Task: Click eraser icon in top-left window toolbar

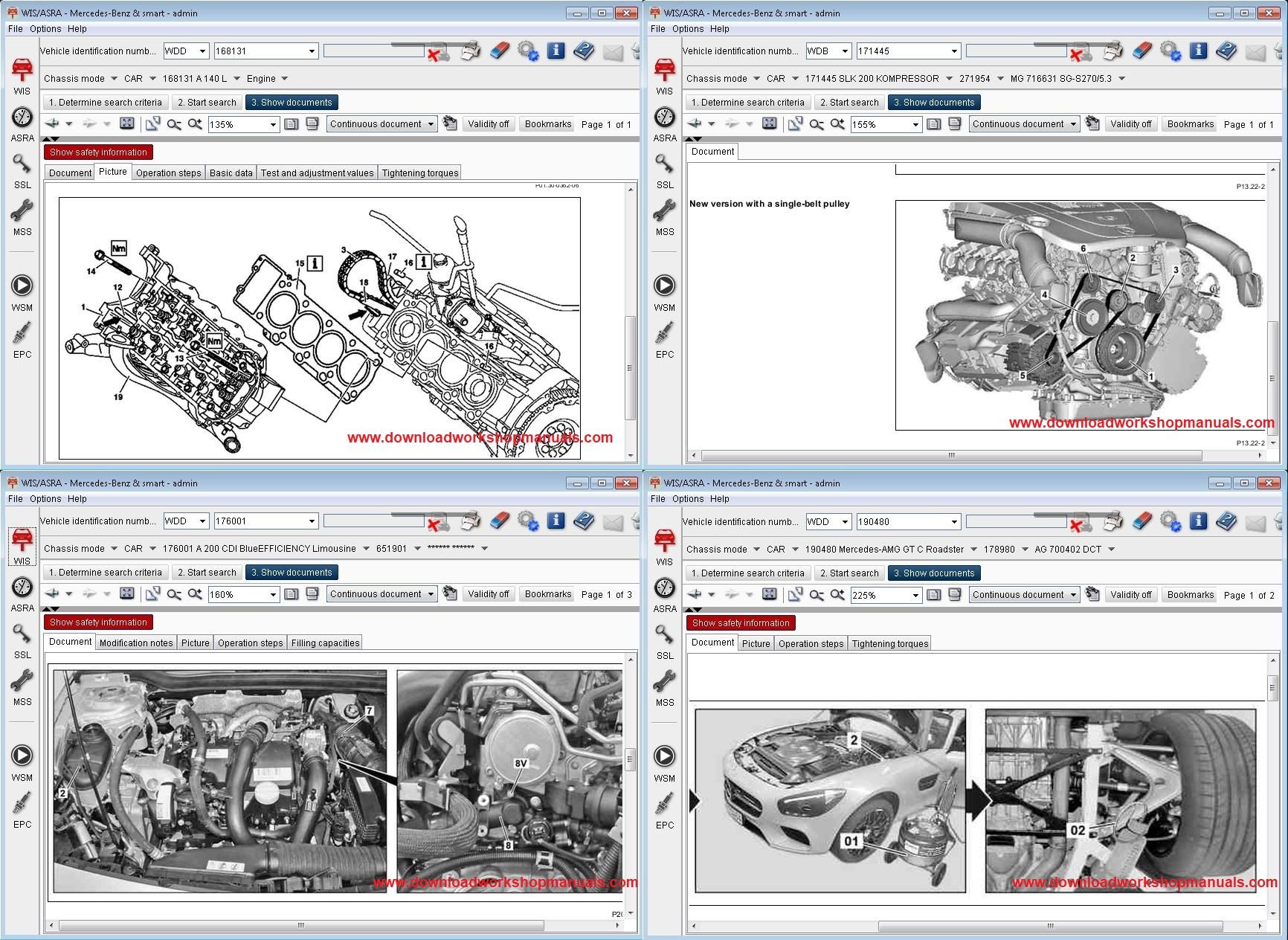Action: click(x=500, y=51)
